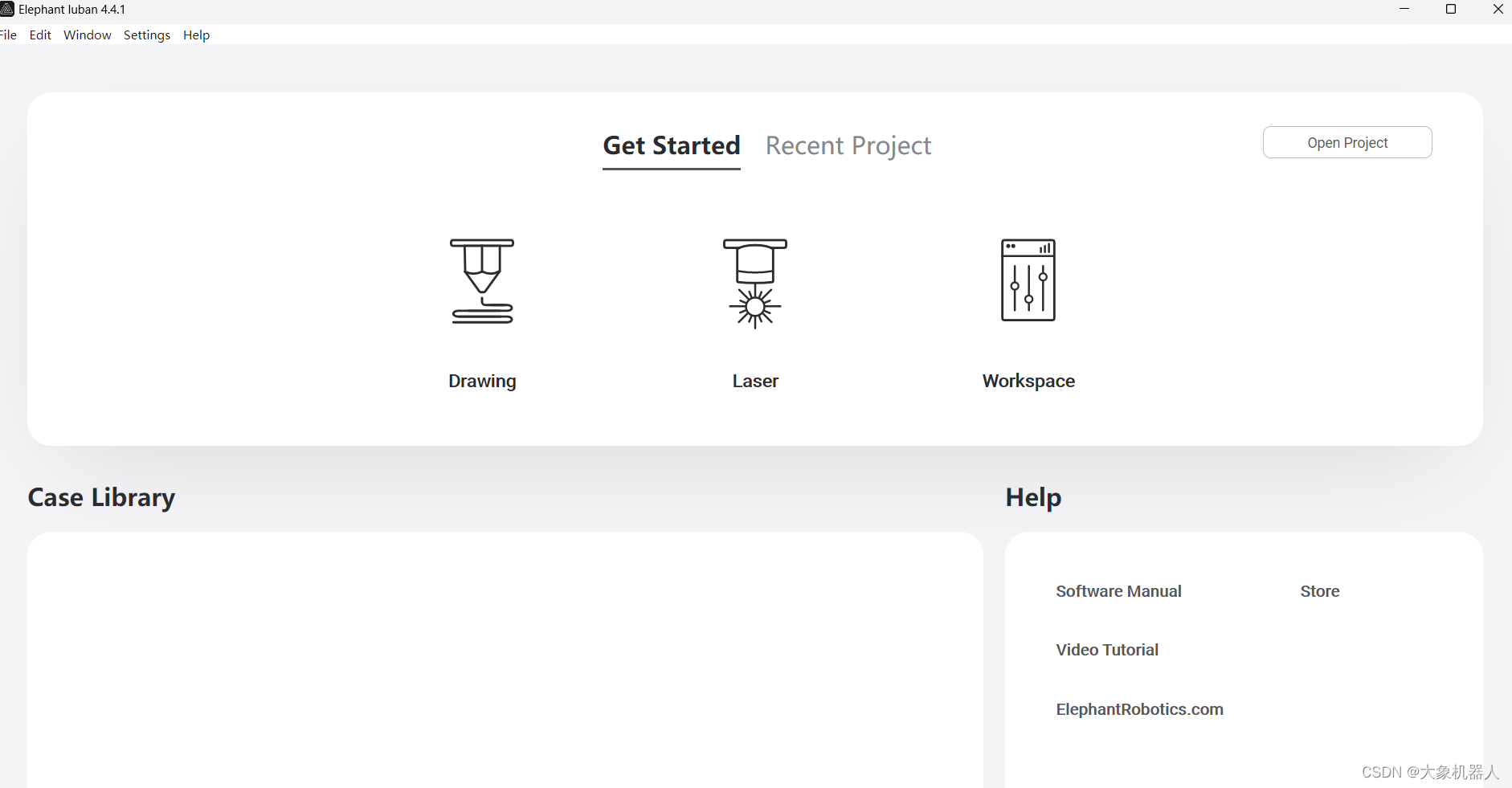Open the Edit menu

tap(40, 35)
